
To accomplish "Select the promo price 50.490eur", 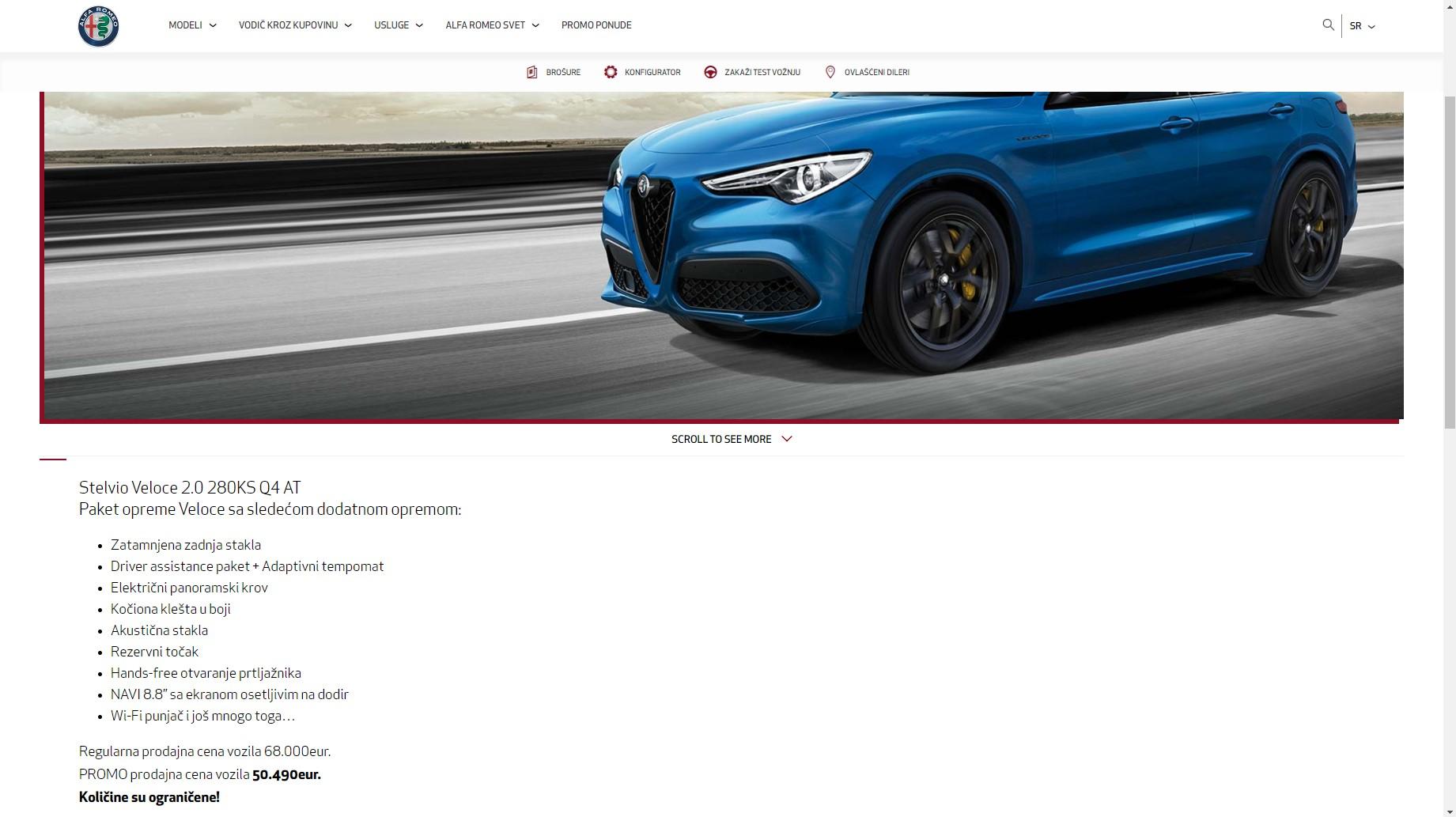I will pyautogui.click(x=286, y=774).
